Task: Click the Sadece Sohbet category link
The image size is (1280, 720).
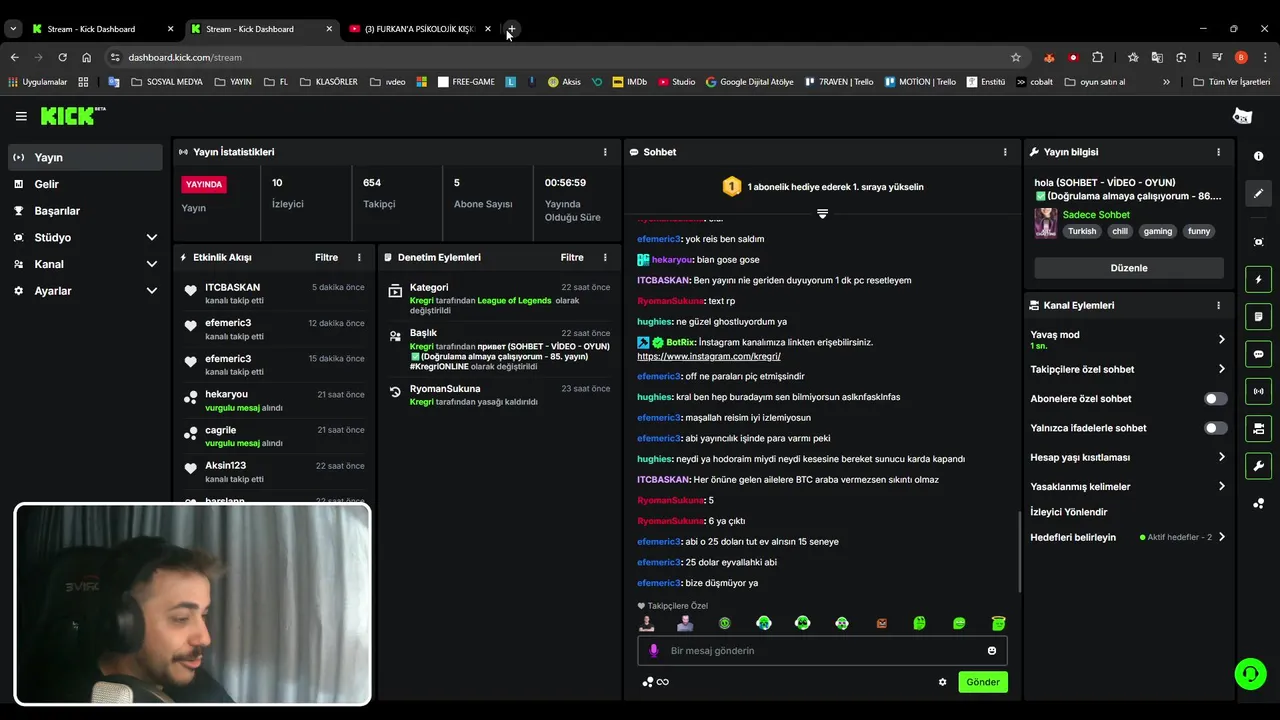Action: [x=1096, y=215]
